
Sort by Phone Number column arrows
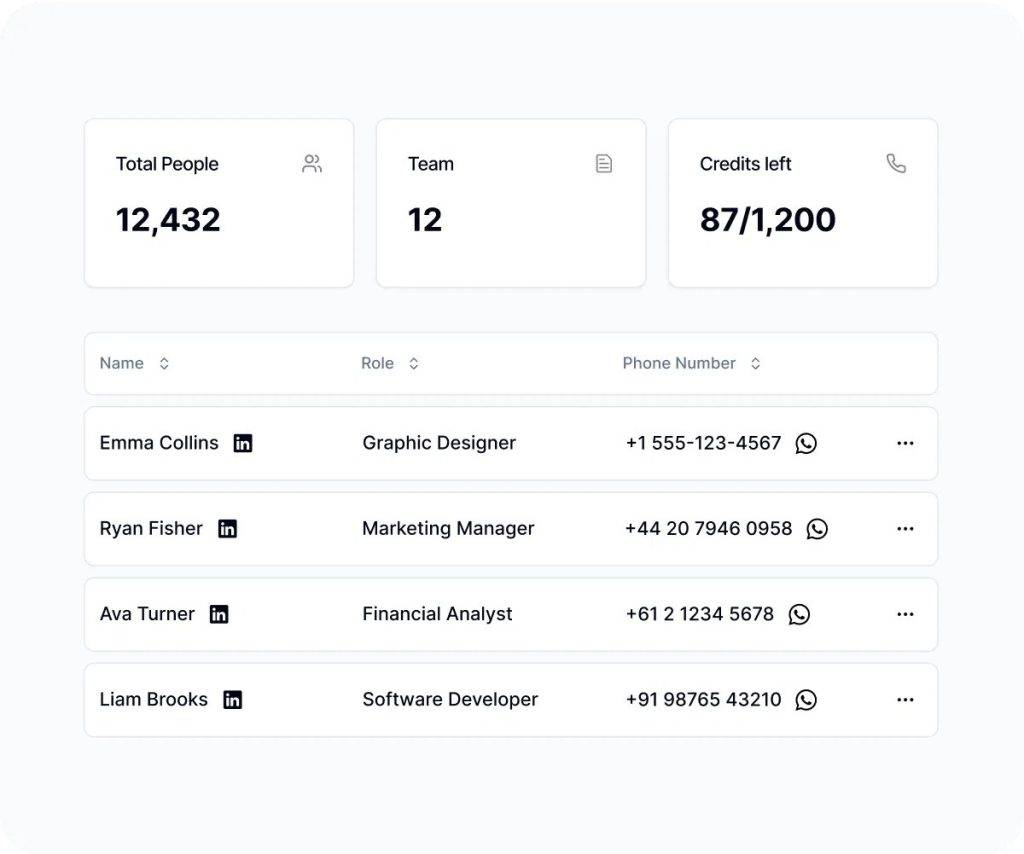coord(755,364)
